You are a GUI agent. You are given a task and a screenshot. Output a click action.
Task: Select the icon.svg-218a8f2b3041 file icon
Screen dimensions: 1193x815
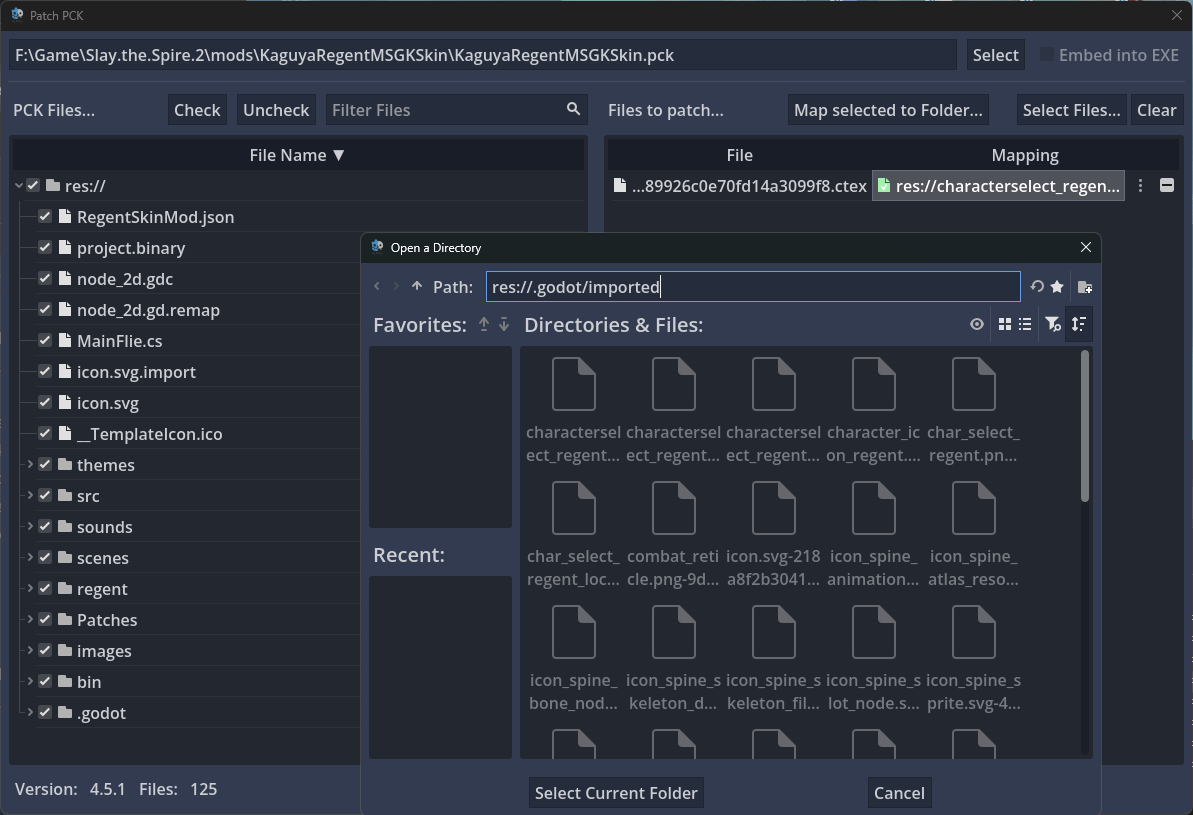click(773, 508)
